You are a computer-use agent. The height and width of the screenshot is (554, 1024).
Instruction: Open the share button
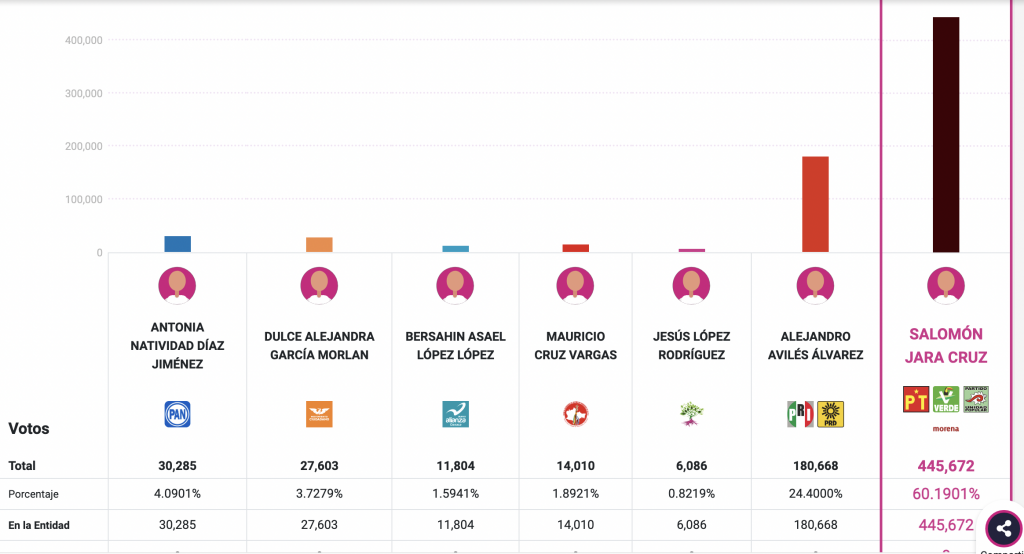coord(1003,529)
